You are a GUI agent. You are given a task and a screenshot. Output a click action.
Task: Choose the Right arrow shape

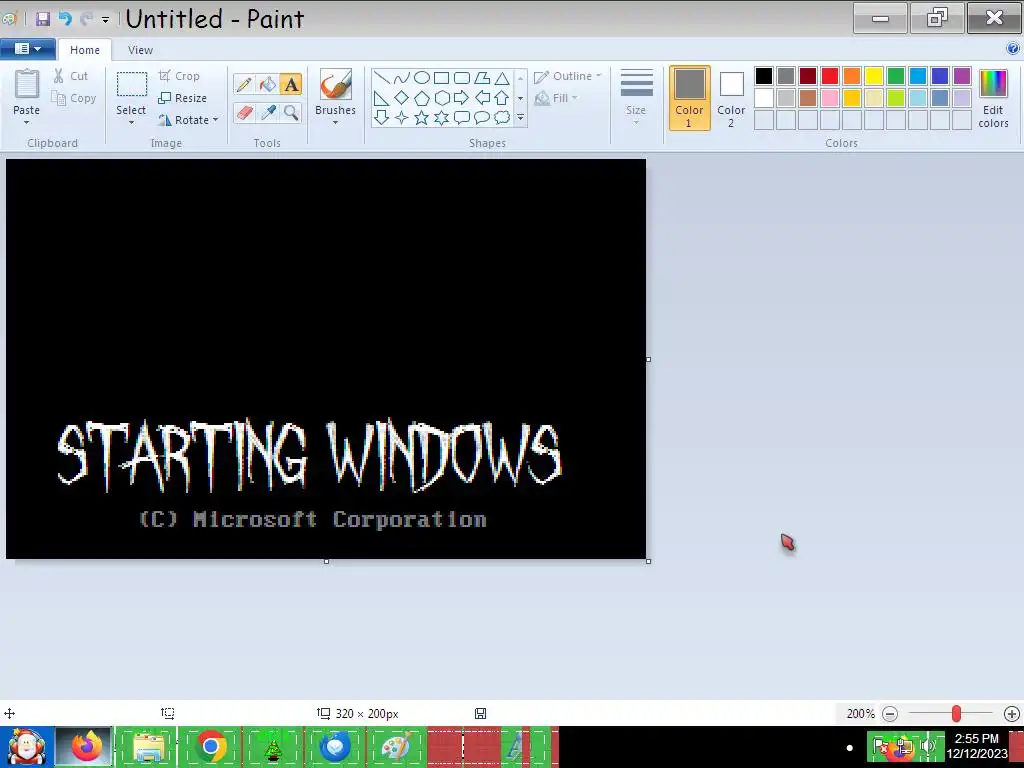coord(462,98)
